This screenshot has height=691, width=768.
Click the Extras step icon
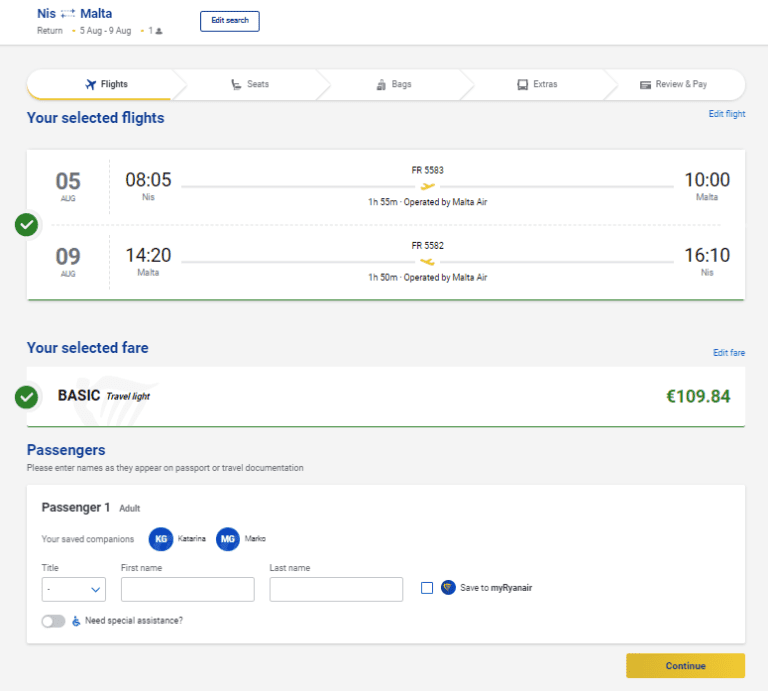(x=523, y=84)
